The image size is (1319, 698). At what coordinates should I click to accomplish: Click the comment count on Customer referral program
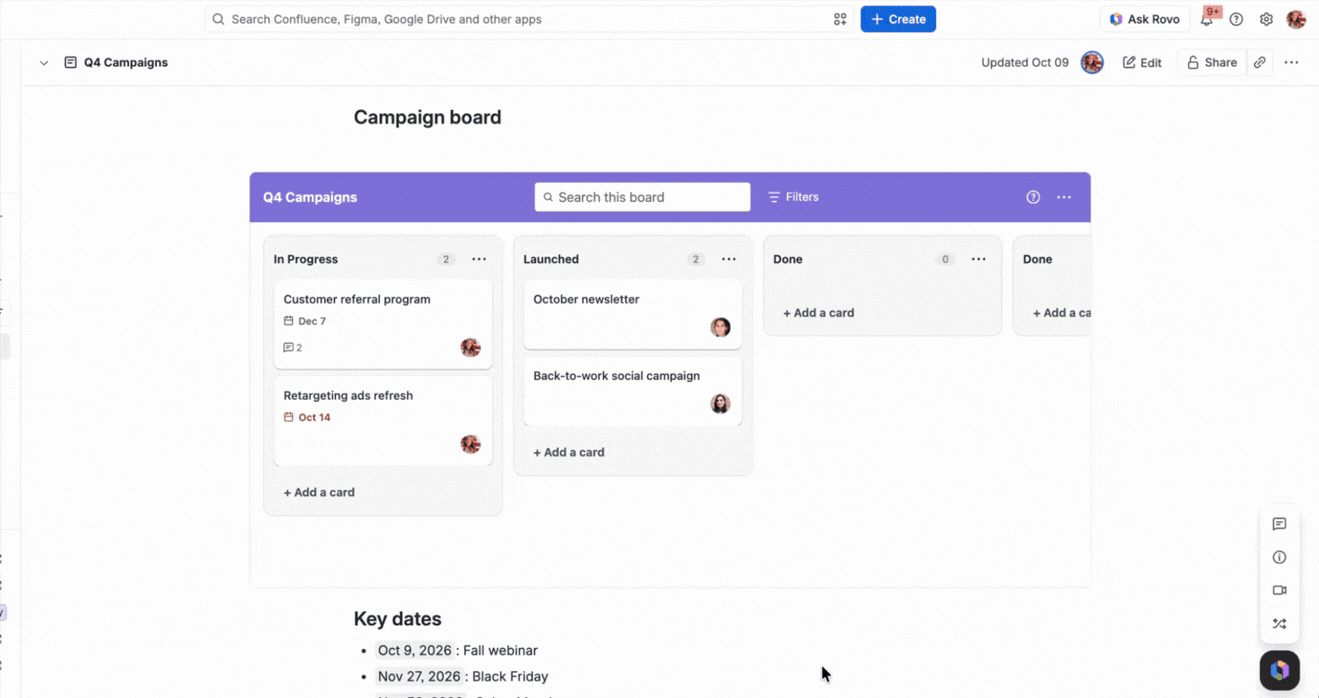pos(293,348)
